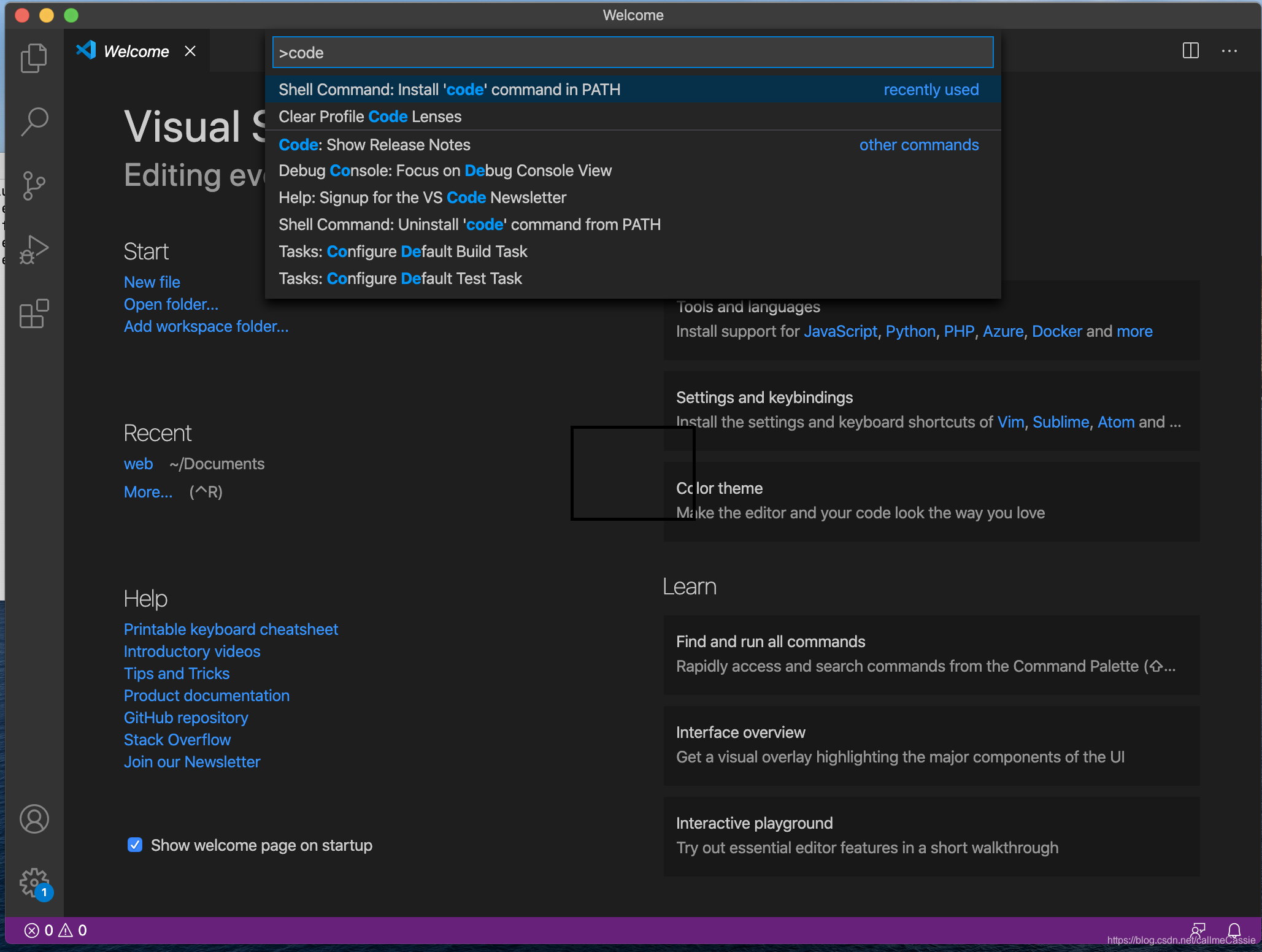Click the More... recent link

[x=148, y=492]
